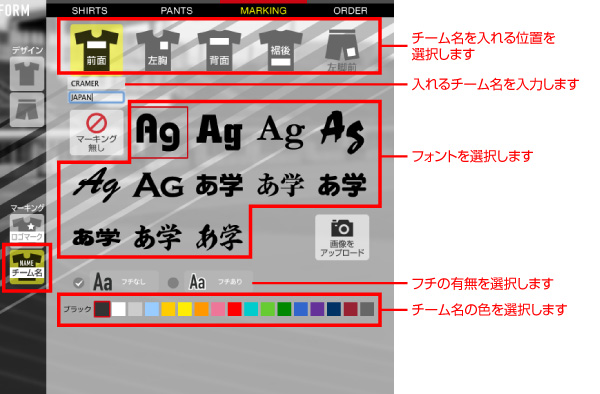The image size is (600, 394).
Task: Click the マーキング無し no-marking icon
Action: click(96, 132)
